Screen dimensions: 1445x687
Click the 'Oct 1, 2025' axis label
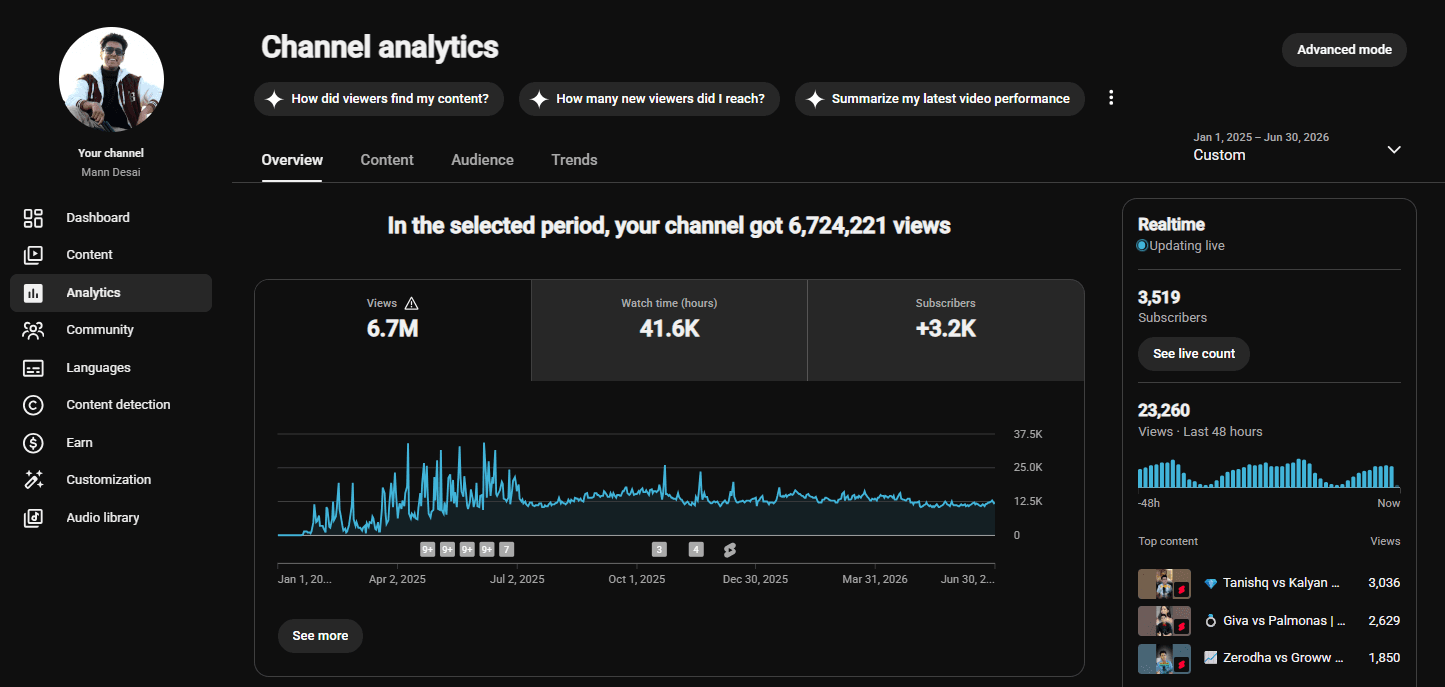coord(637,579)
